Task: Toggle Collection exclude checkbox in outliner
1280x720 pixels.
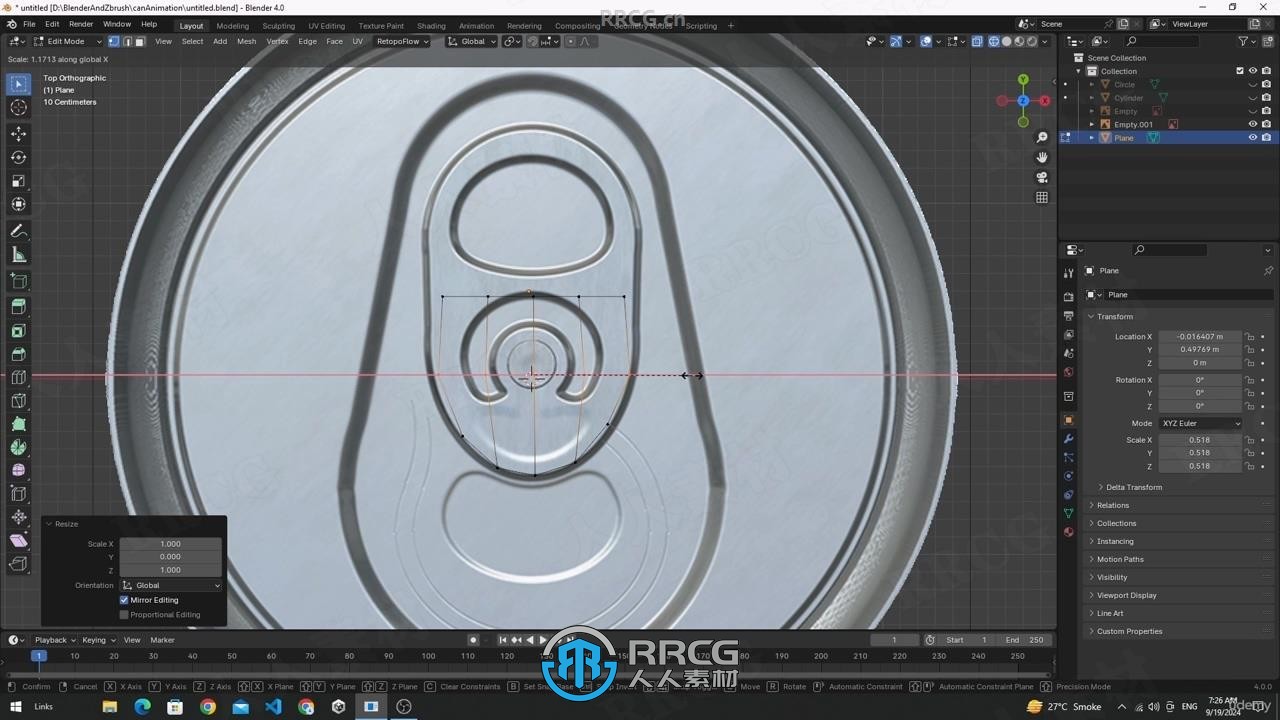Action: point(1240,71)
